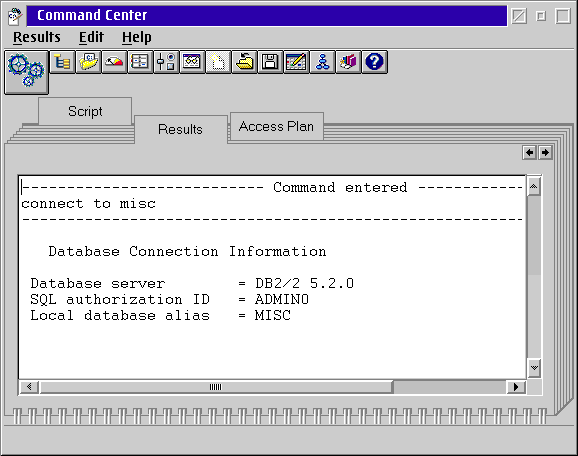Click the Command Center title bar icon
The width and height of the screenshot is (578, 456).
[15, 16]
